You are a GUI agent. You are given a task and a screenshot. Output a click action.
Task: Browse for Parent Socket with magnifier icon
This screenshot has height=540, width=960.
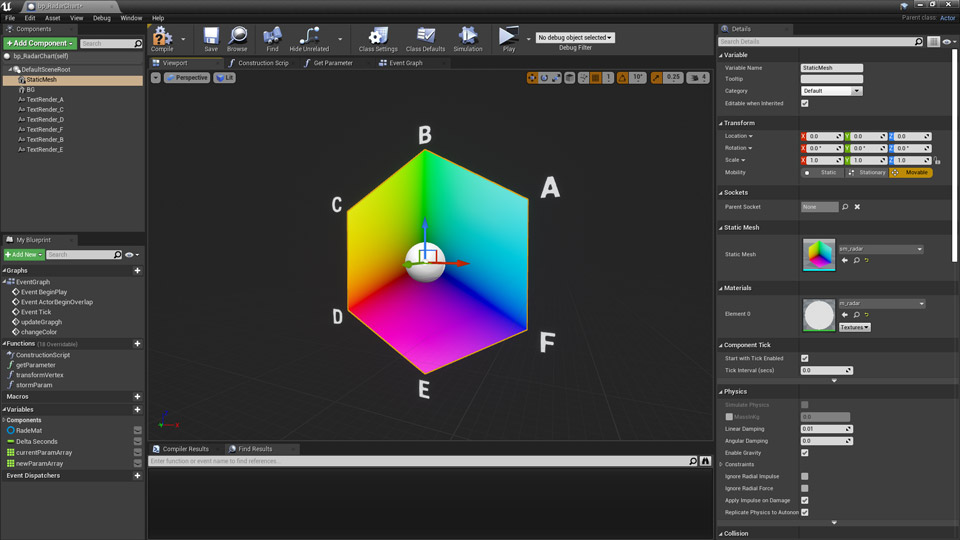[x=845, y=207]
